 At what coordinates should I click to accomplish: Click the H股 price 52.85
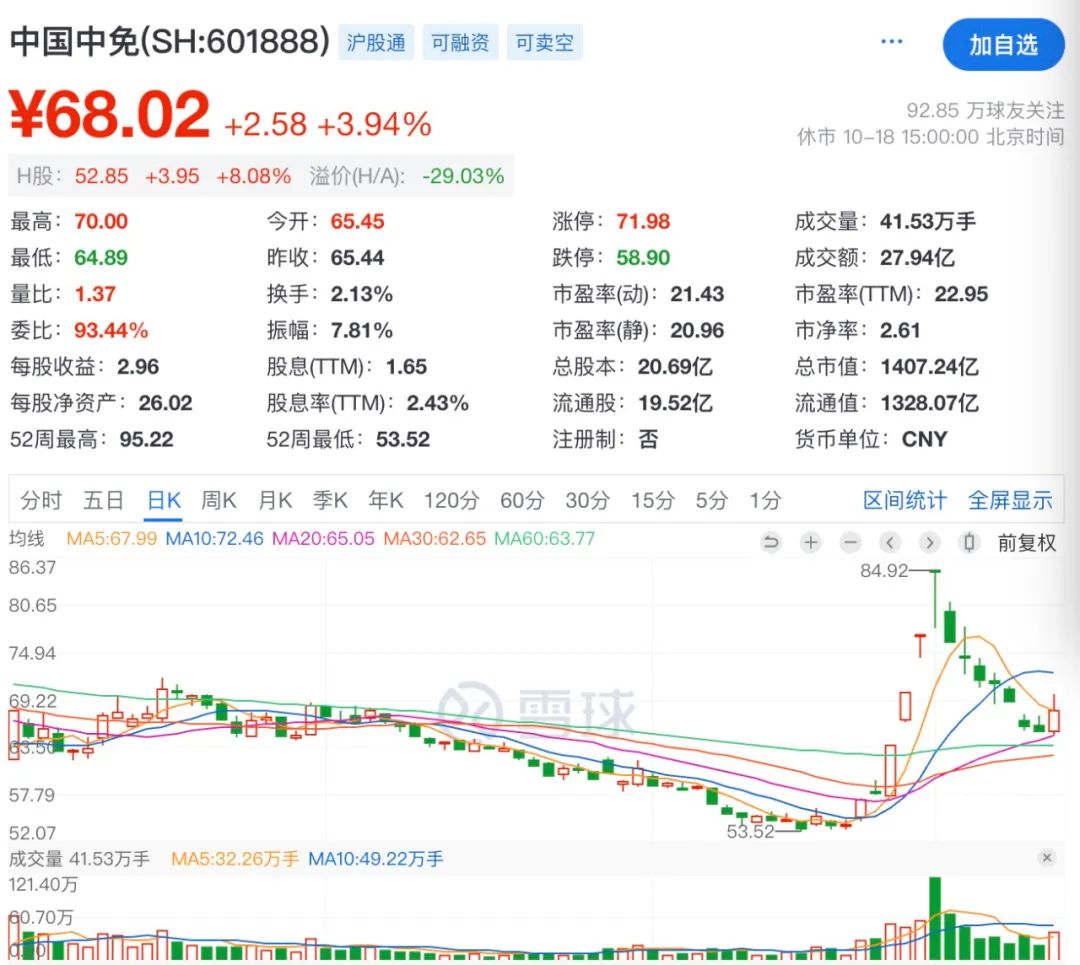pos(101,176)
